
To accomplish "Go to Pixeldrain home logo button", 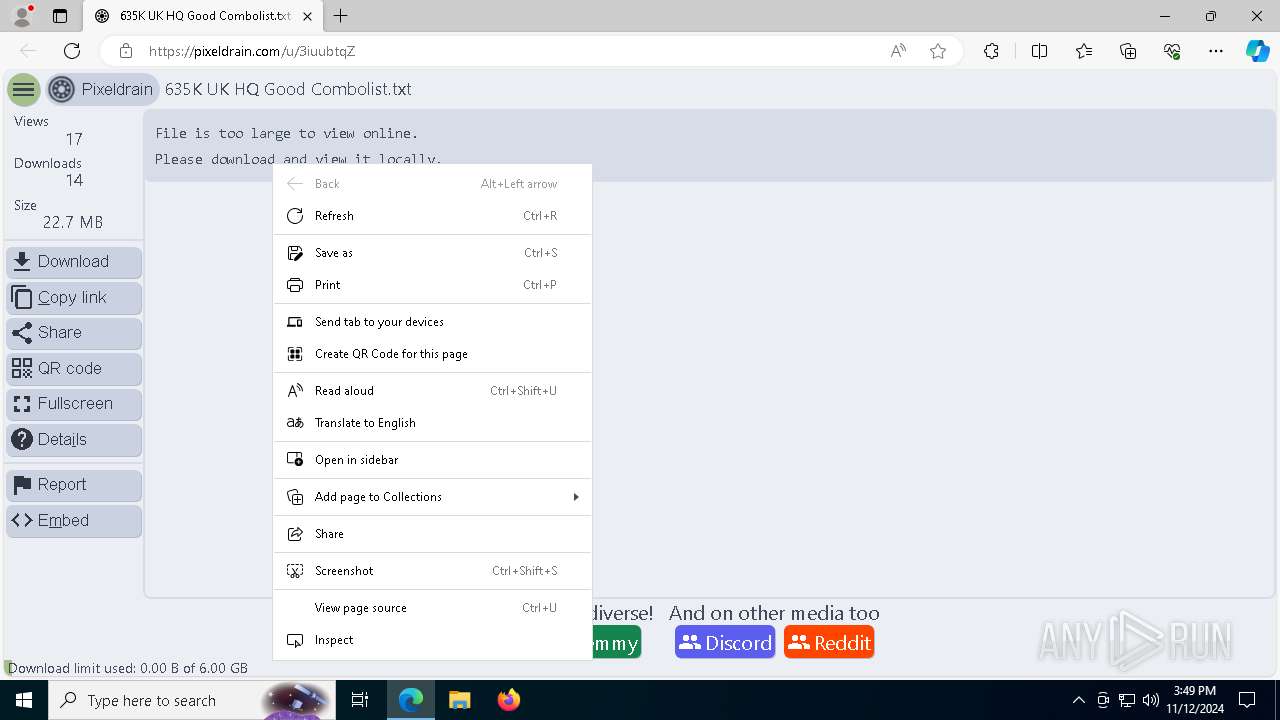I will (103, 89).
